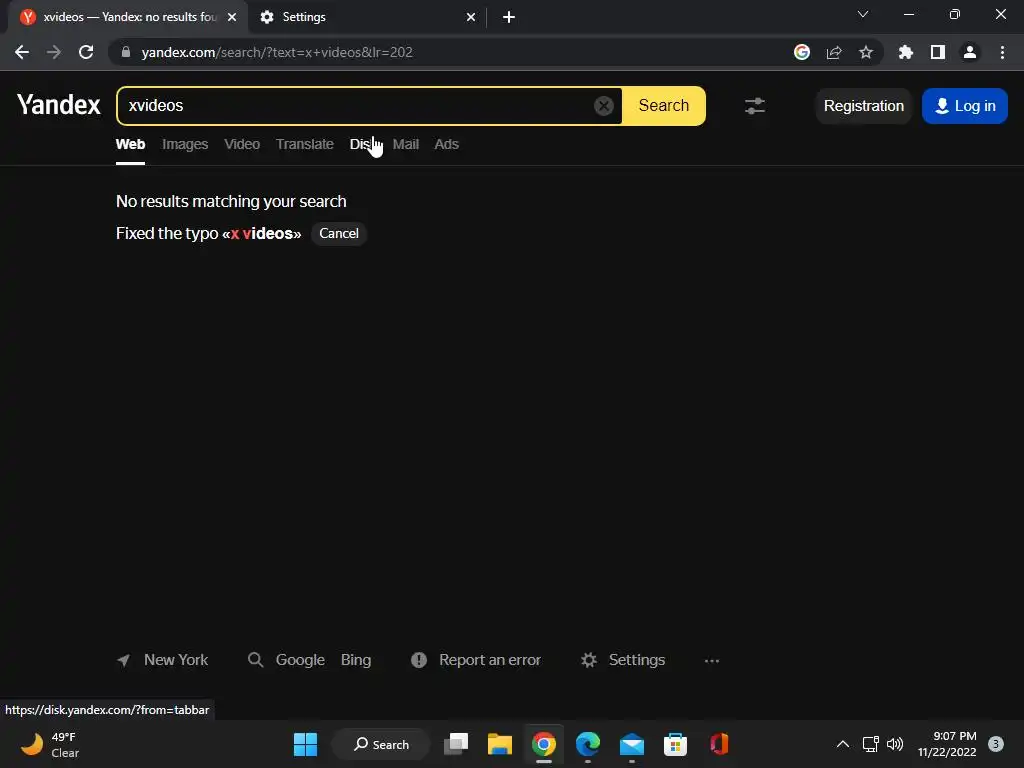This screenshot has width=1024, height=768.
Task: Toggle the browser side panel
Action: (x=938, y=52)
